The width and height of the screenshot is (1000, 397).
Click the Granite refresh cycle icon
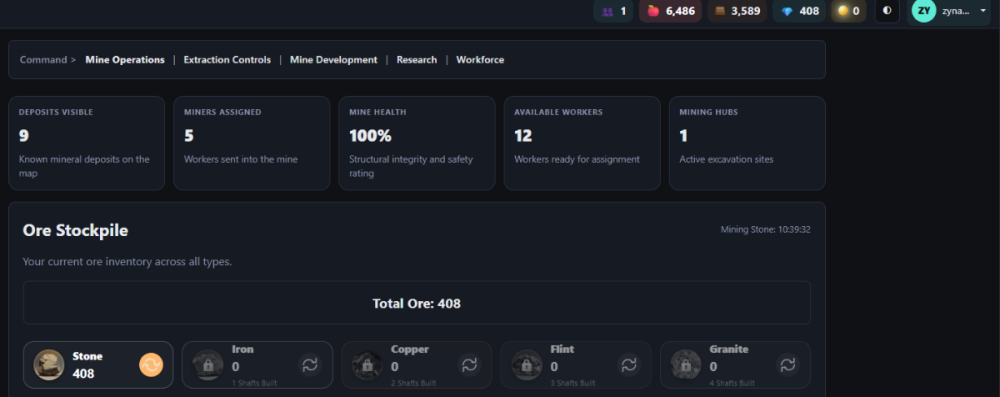click(x=788, y=365)
